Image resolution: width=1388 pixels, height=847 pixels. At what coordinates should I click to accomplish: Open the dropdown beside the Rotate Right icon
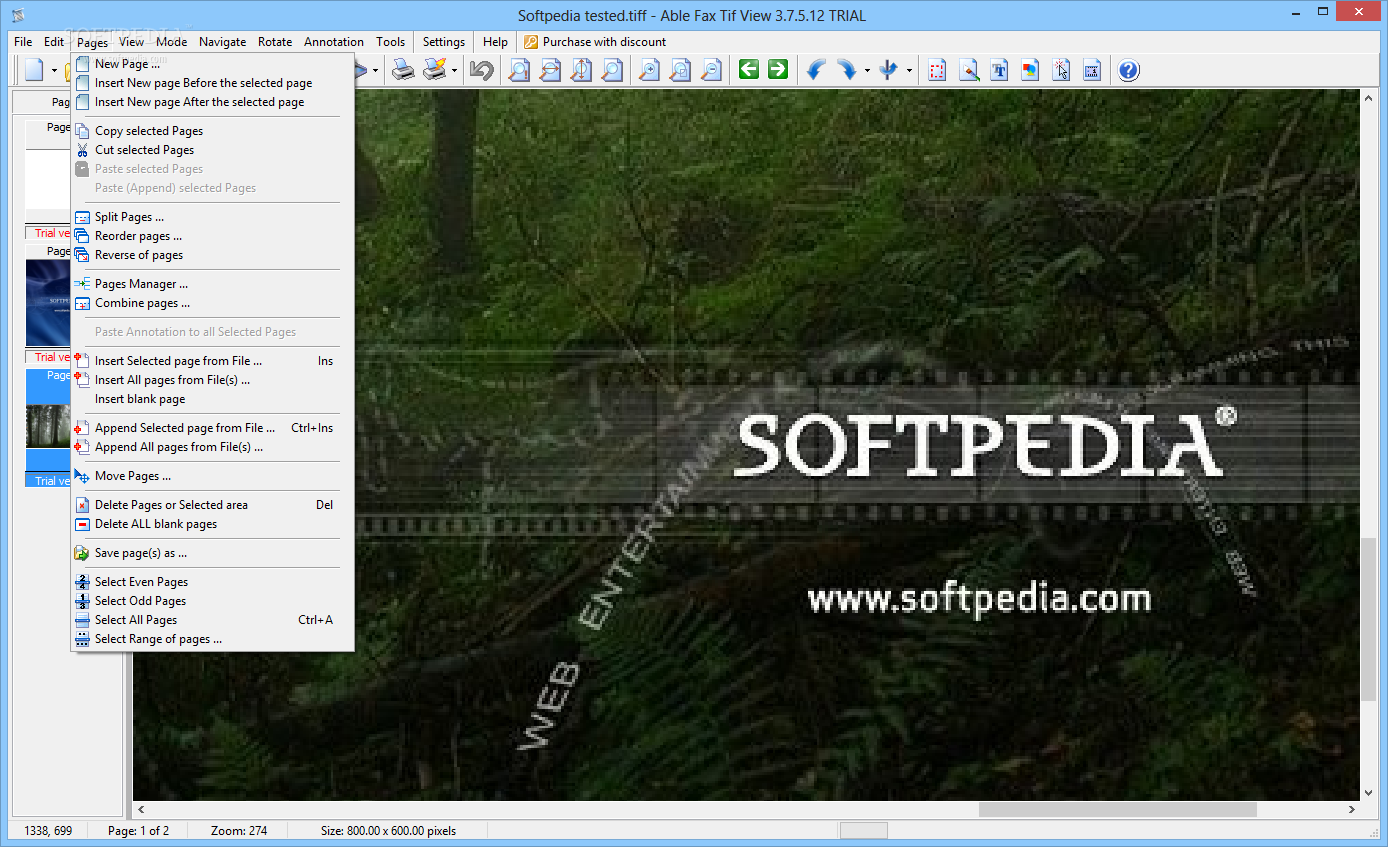[x=866, y=70]
